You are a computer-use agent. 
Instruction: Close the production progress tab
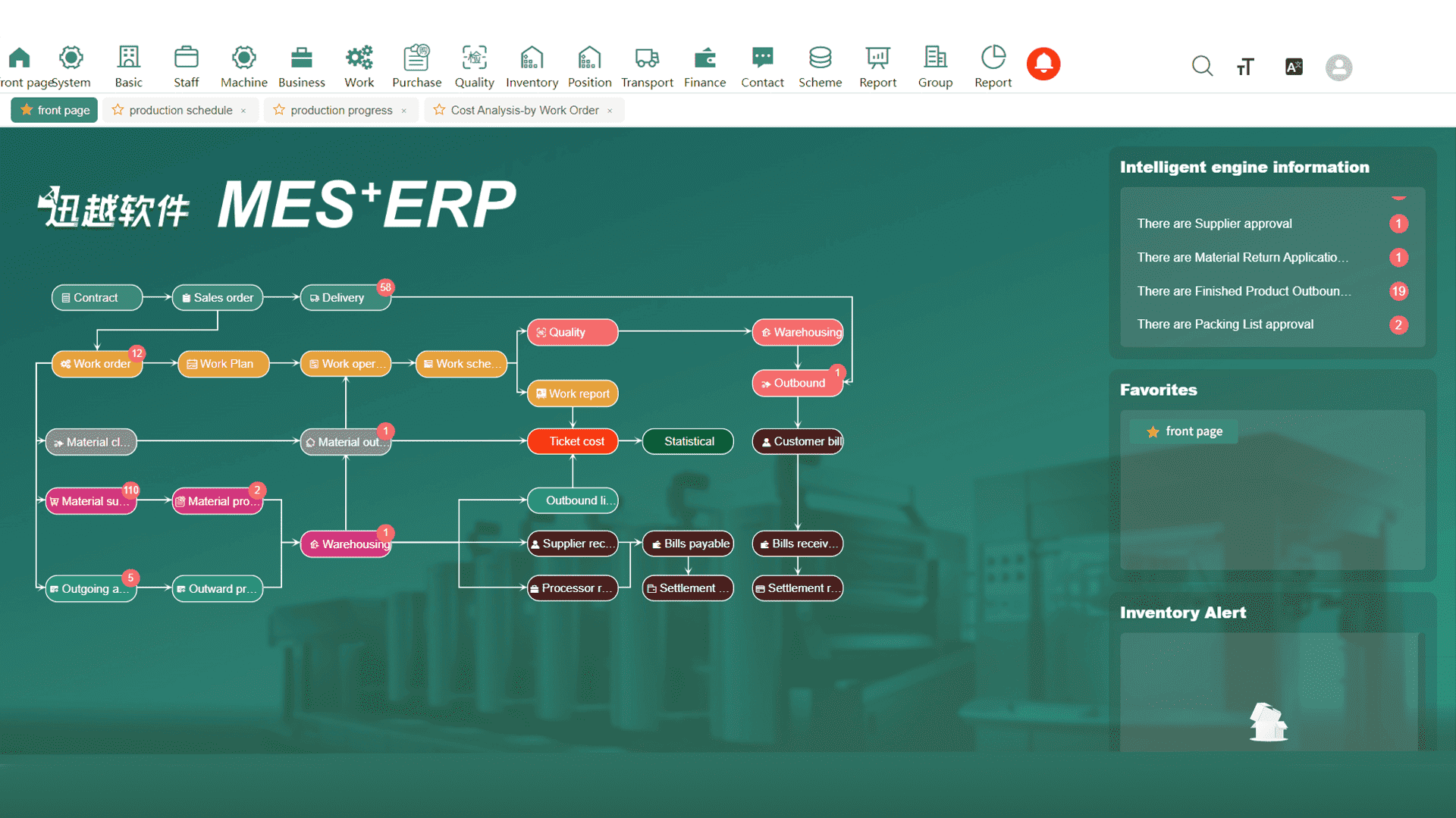click(x=404, y=111)
